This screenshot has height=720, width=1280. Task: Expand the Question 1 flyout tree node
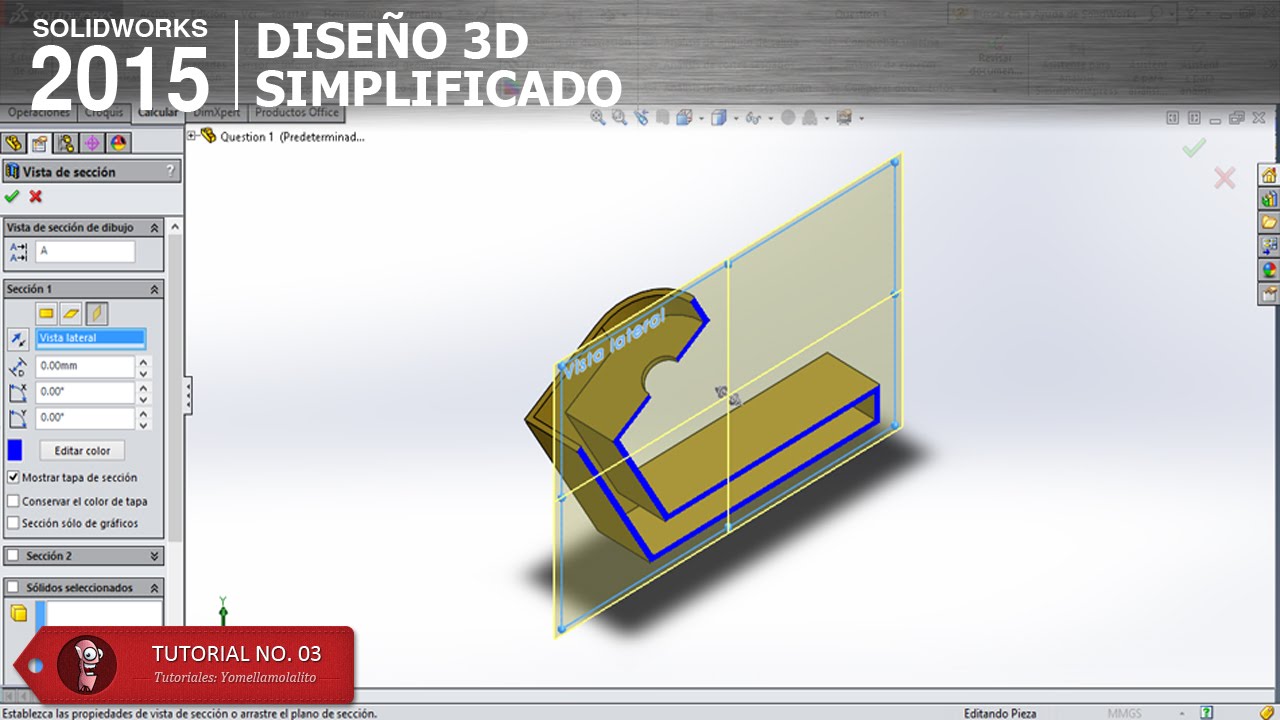click(x=192, y=136)
